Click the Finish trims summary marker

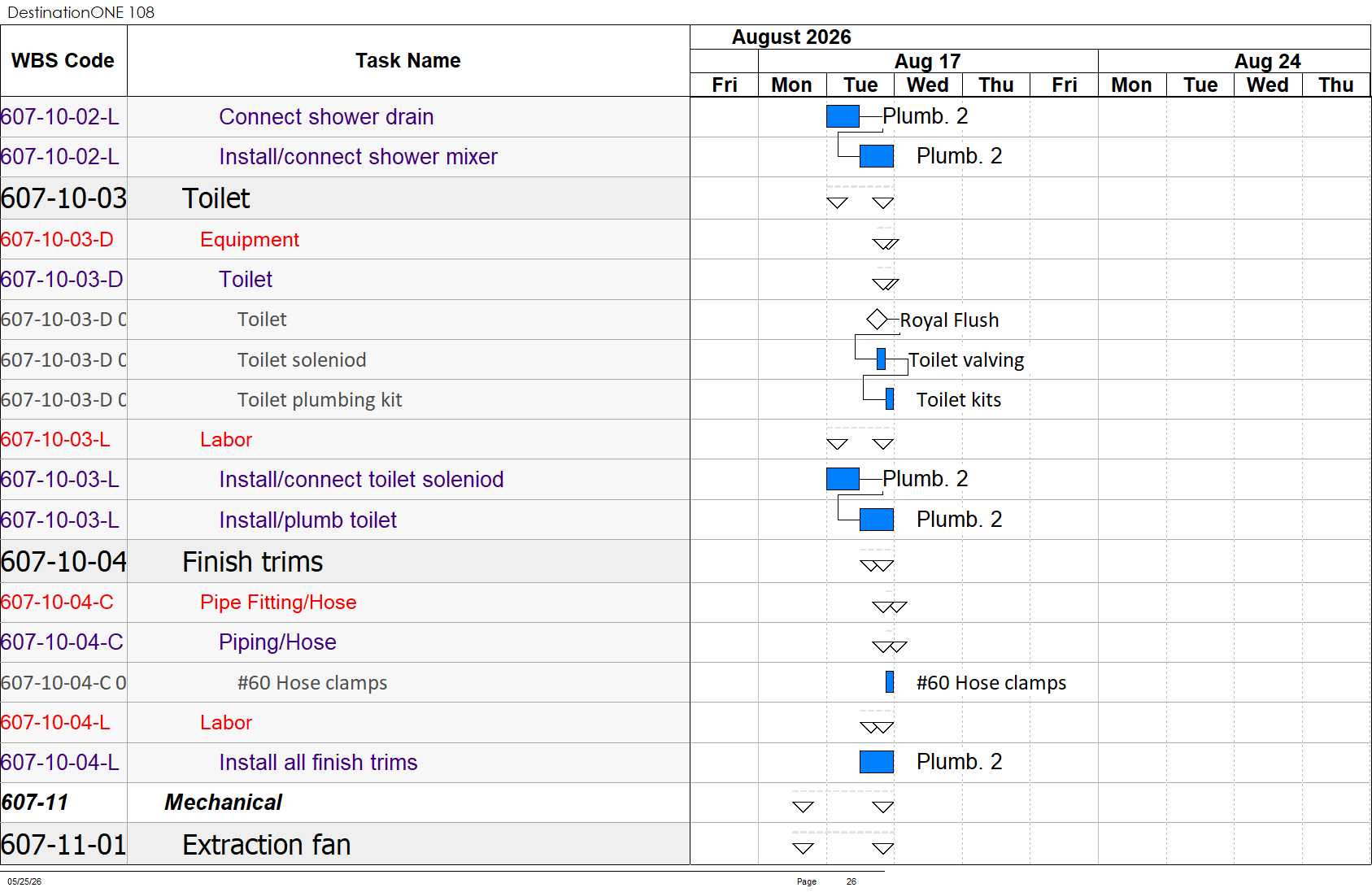(x=877, y=565)
